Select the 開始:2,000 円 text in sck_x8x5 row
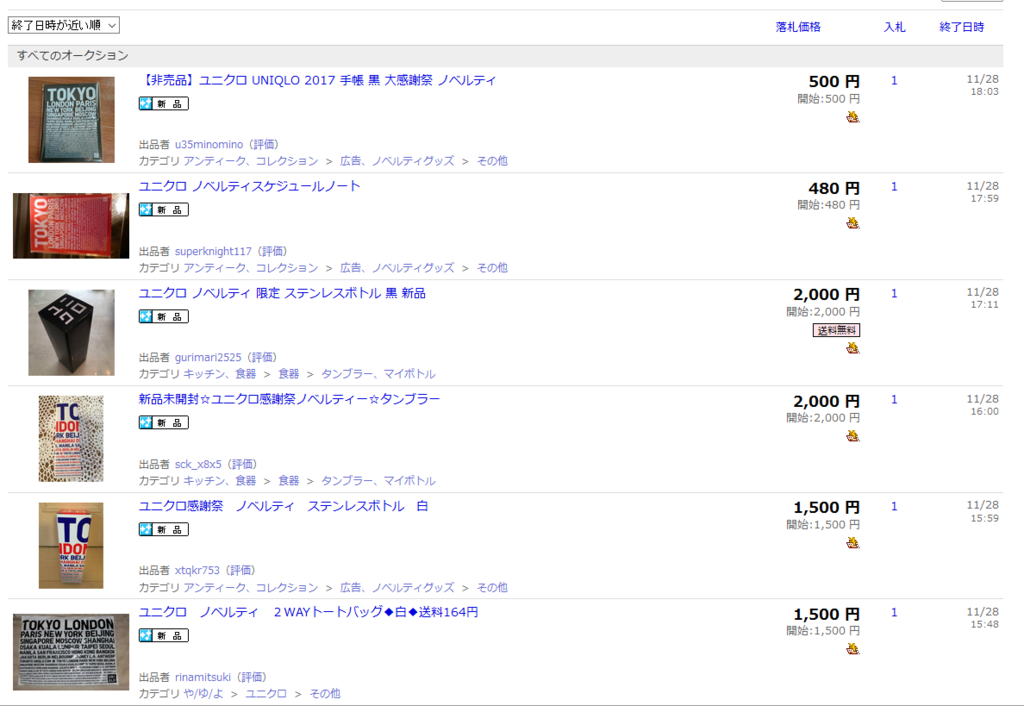1024x706 pixels. (823, 418)
